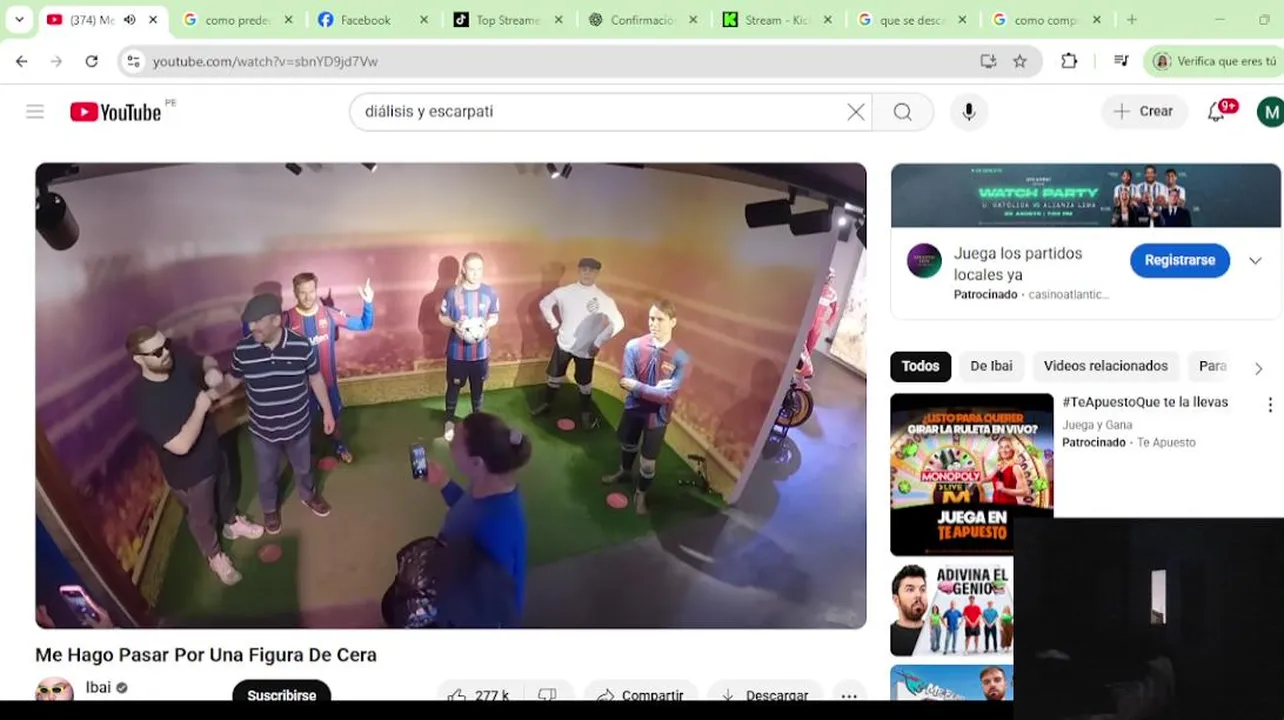Open YouTube notifications bell
The height and width of the screenshot is (720, 1284).
coord(1217,112)
